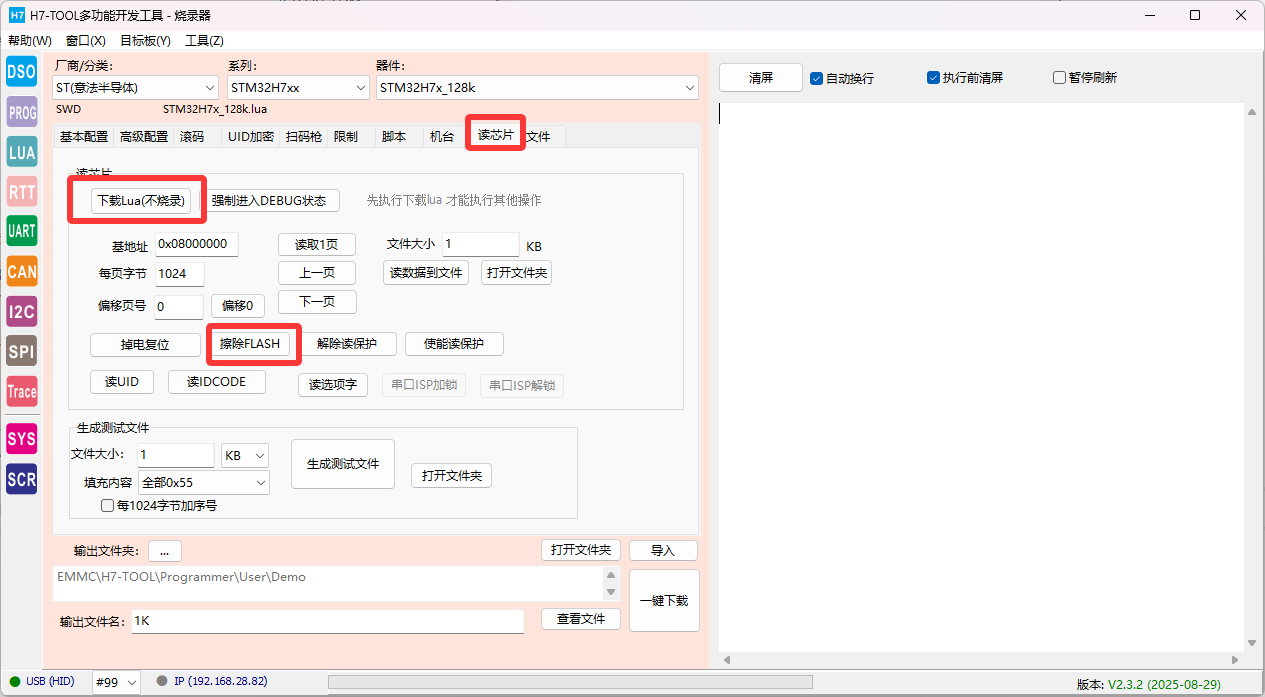The width and height of the screenshot is (1265, 697).
Task: Enable the 暂停刷新 checkbox
Action: click(1059, 78)
